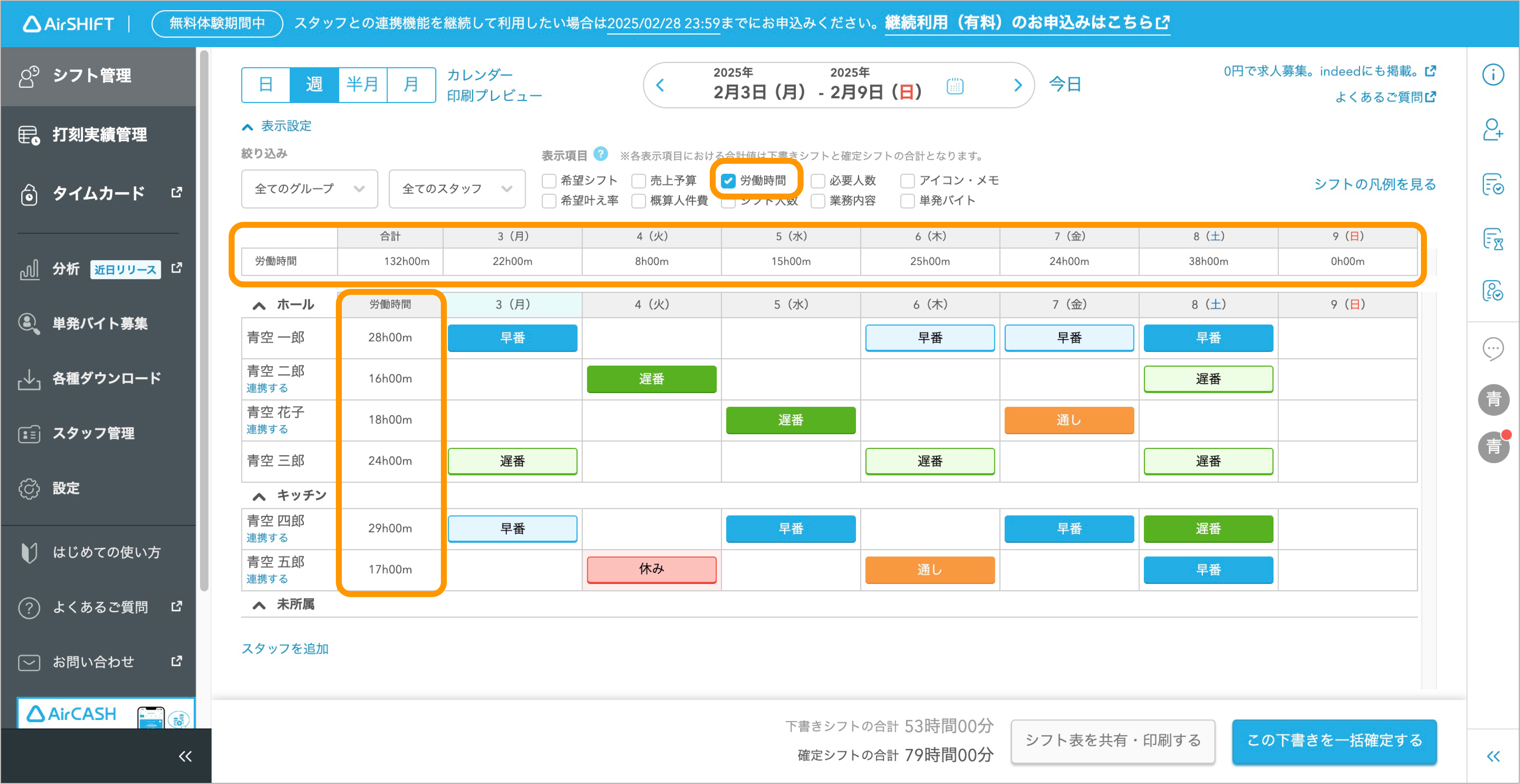This screenshot has height=784, width=1520.
Task: Toggle 希望シフト checkbox
Action: 549,181
